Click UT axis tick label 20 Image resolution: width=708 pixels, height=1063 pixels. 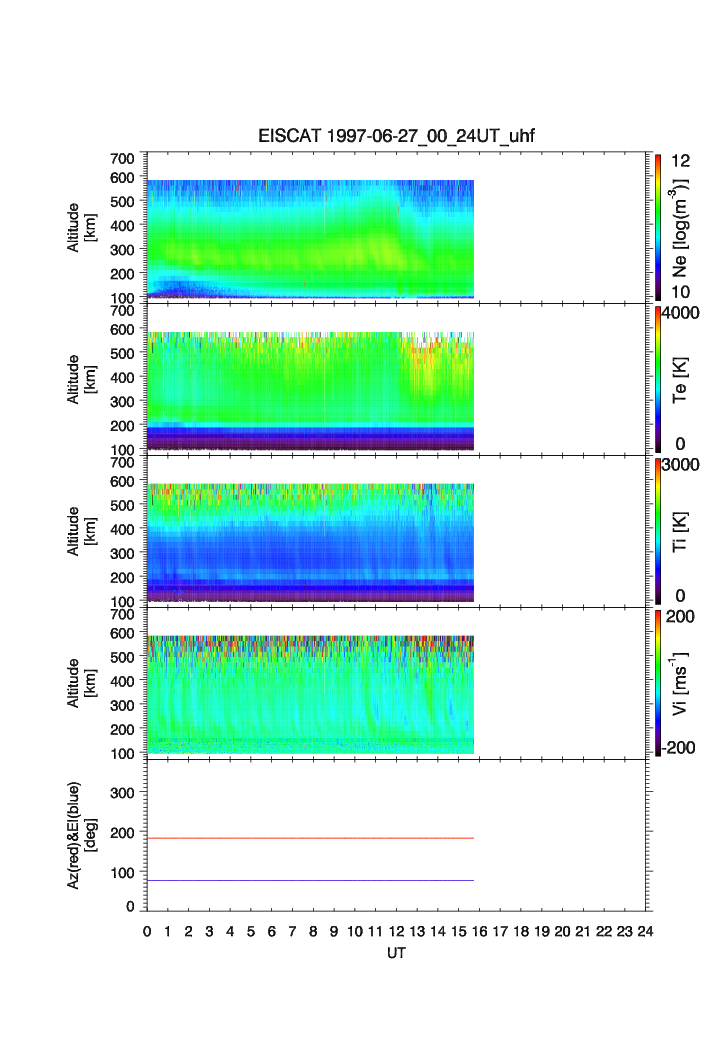tap(562, 931)
